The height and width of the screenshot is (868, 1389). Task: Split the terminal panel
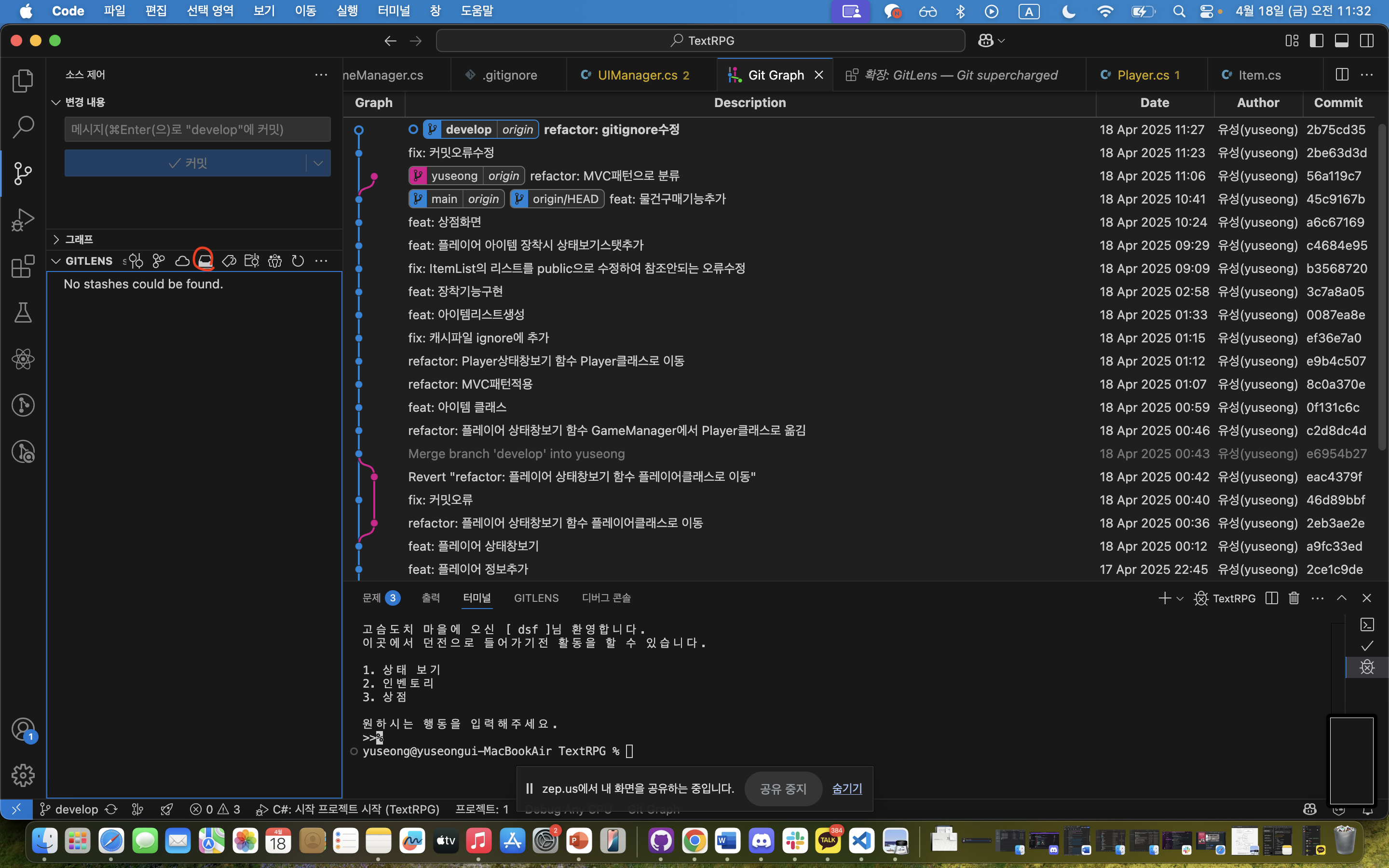point(1271,598)
